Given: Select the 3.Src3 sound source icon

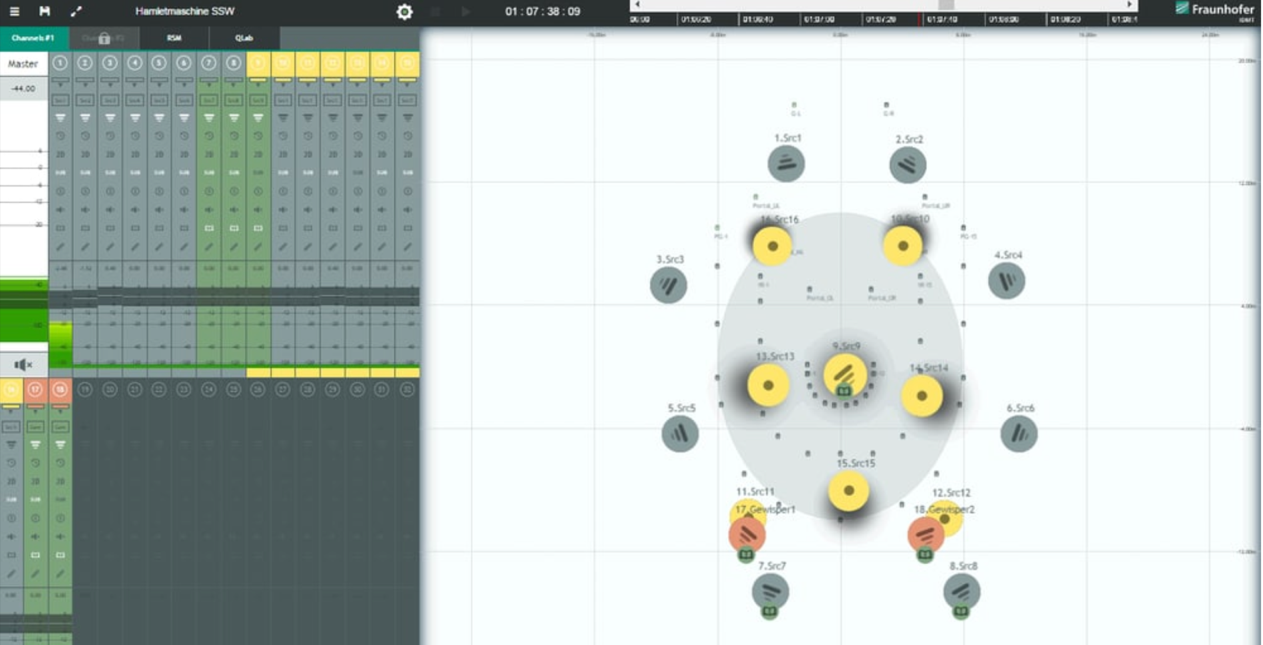Looking at the screenshot, I should pos(669,286).
